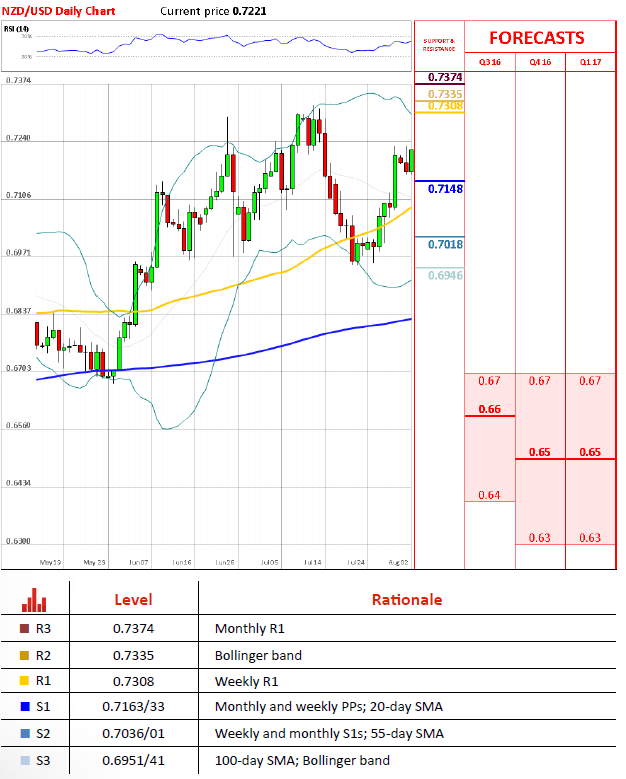626x779 pixels.
Task: Click the Support & Resistance column label
Action: point(439,45)
